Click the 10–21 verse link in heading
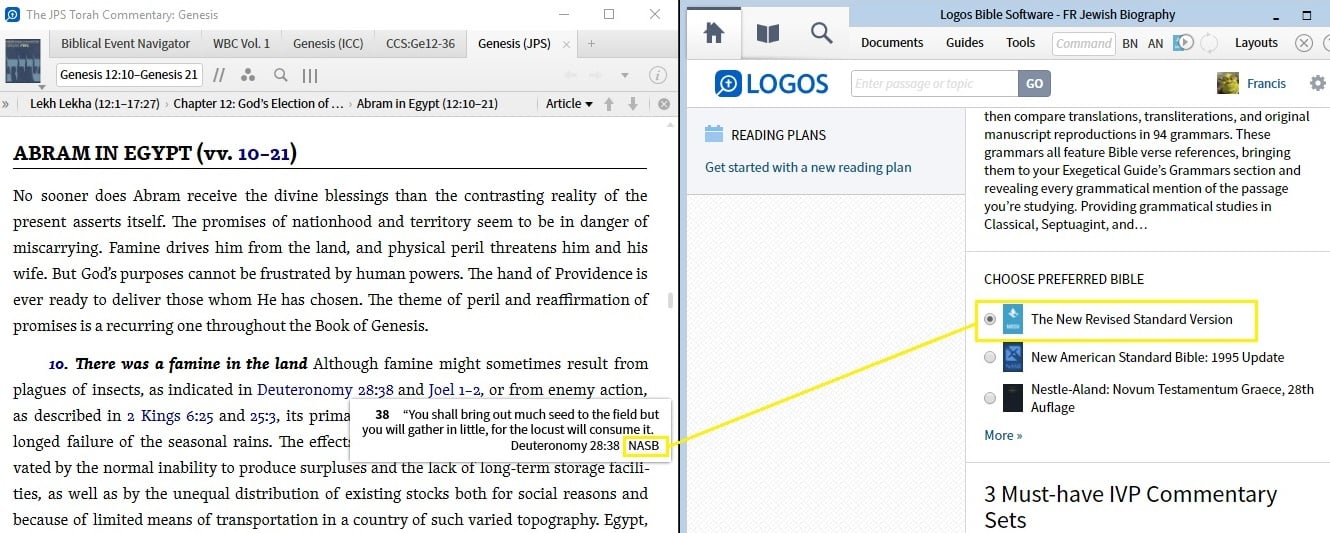This screenshot has height=533, width=1330. tap(263, 153)
